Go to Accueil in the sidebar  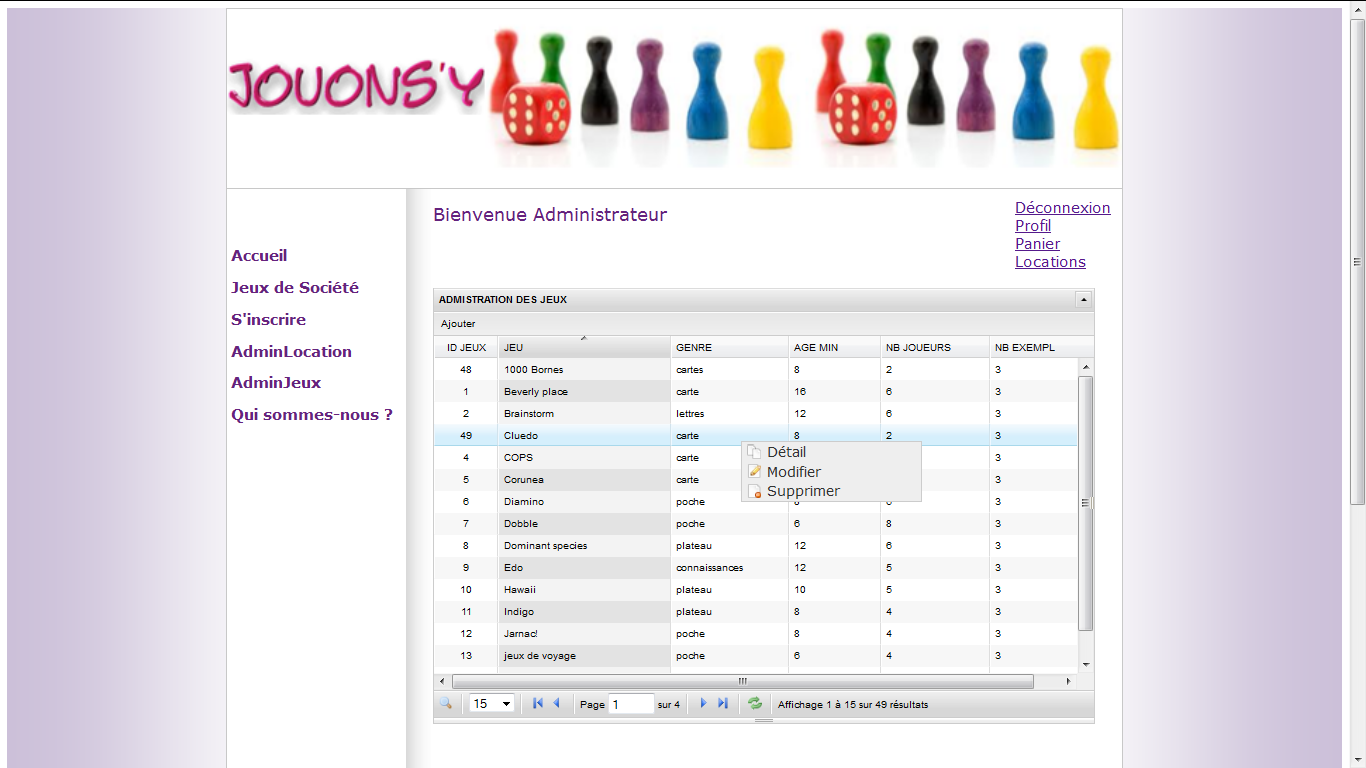pyautogui.click(x=259, y=256)
